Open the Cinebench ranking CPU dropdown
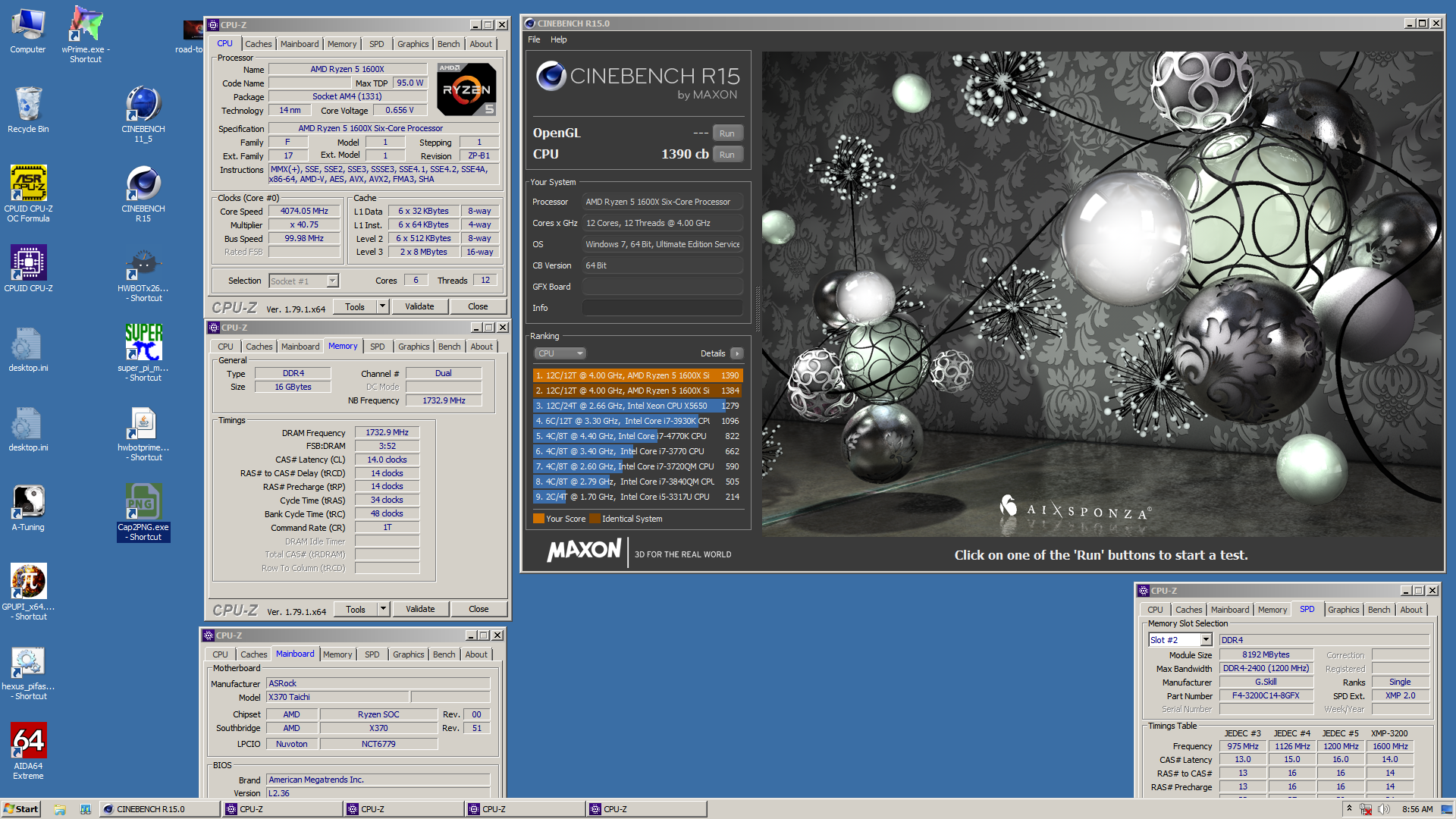The image size is (1456, 819). [560, 353]
